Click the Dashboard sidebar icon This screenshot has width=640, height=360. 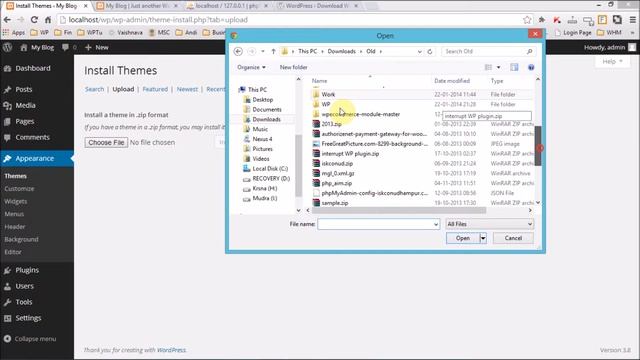(x=7, y=69)
